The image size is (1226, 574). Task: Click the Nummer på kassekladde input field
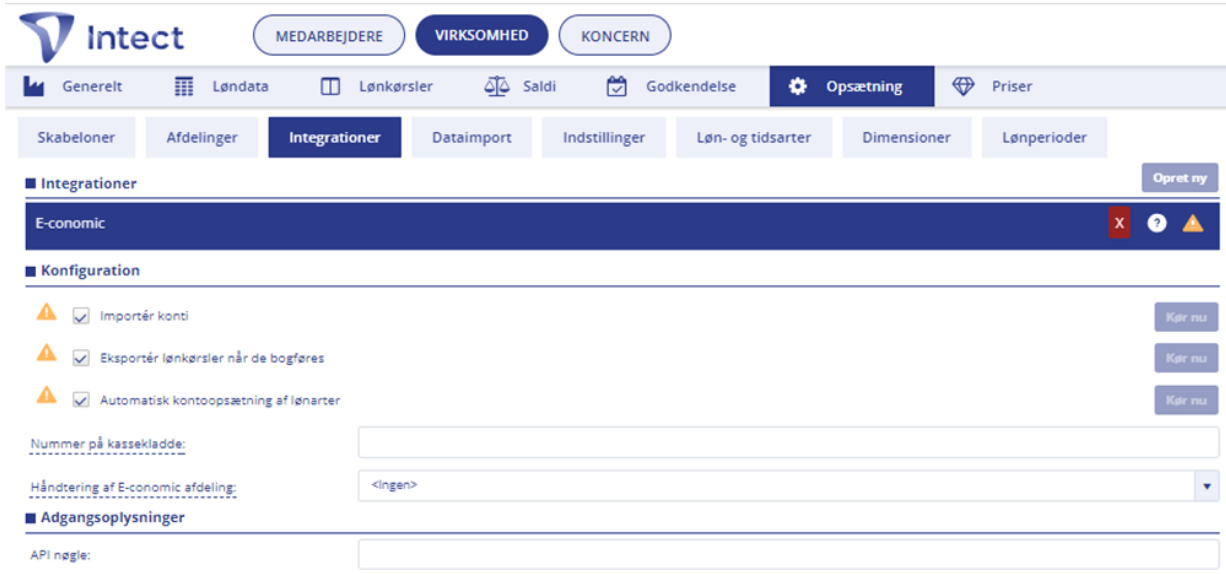tap(788, 442)
